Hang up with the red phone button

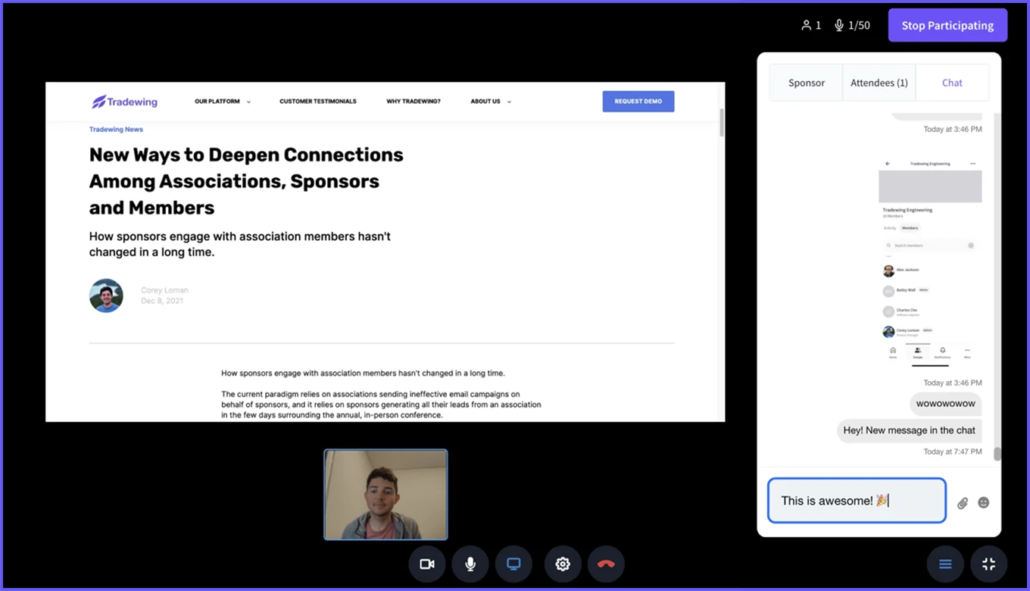pyautogui.click(x=606, y=564)
